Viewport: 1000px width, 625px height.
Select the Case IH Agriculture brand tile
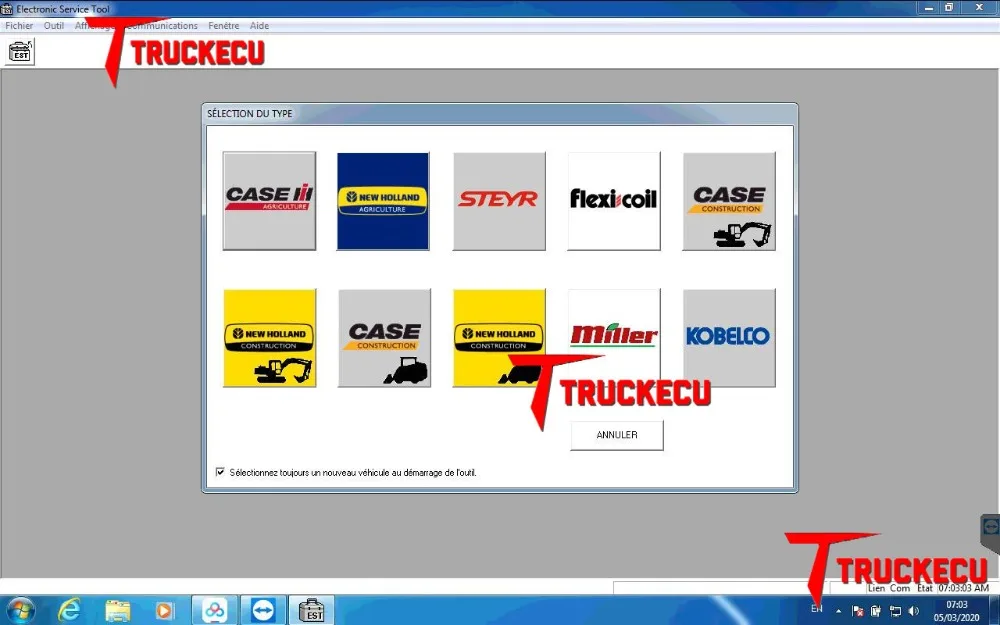click(x=269, y=201)
